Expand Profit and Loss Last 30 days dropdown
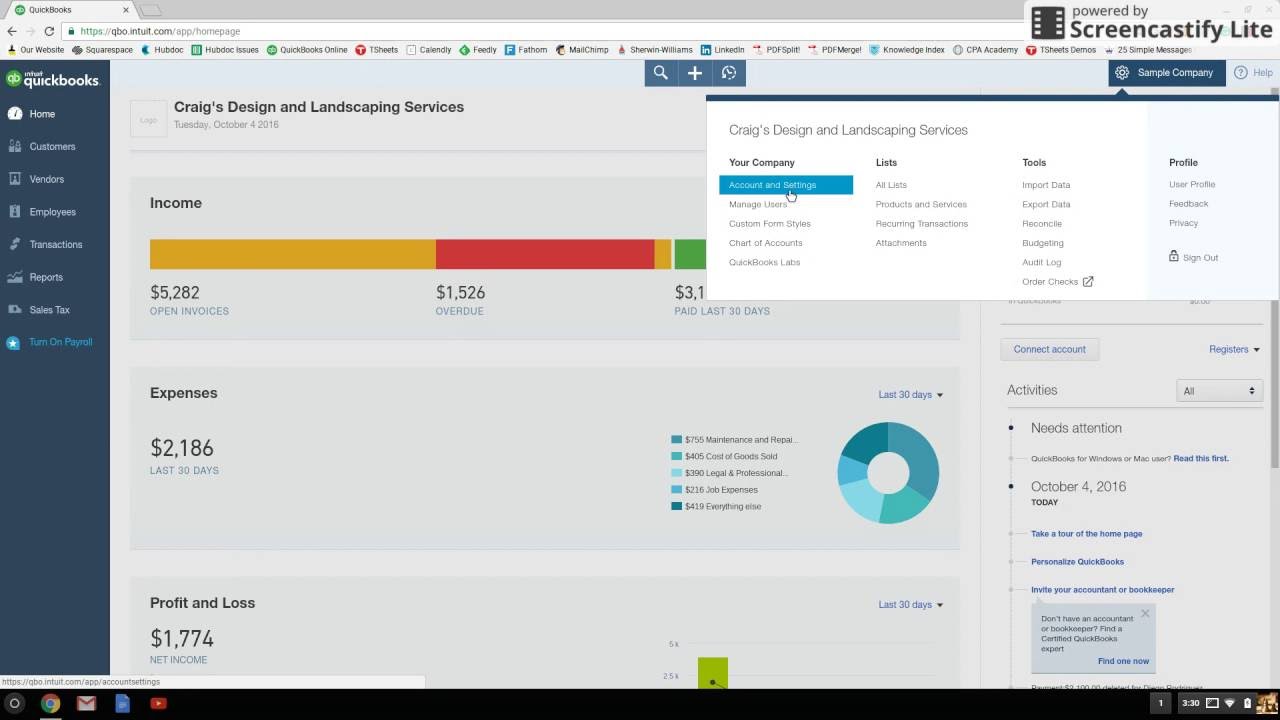1280x720 pixels. point(910,605)
